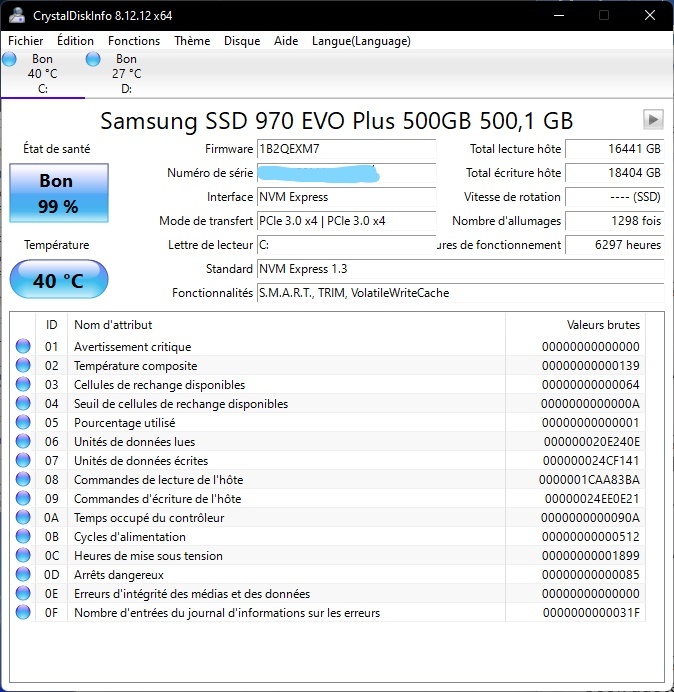Select the C: drive tab
This screenshot has height=692, width=674.
tap(43, 74)
